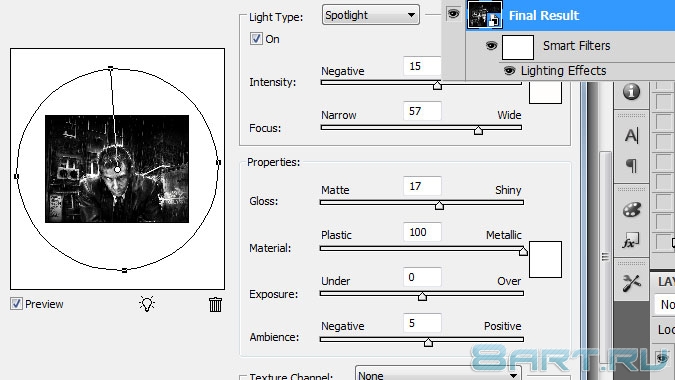Open the Info panel icon
Image resolution: width=675 pixels, height=380 pixels.
tap(631, 92)
